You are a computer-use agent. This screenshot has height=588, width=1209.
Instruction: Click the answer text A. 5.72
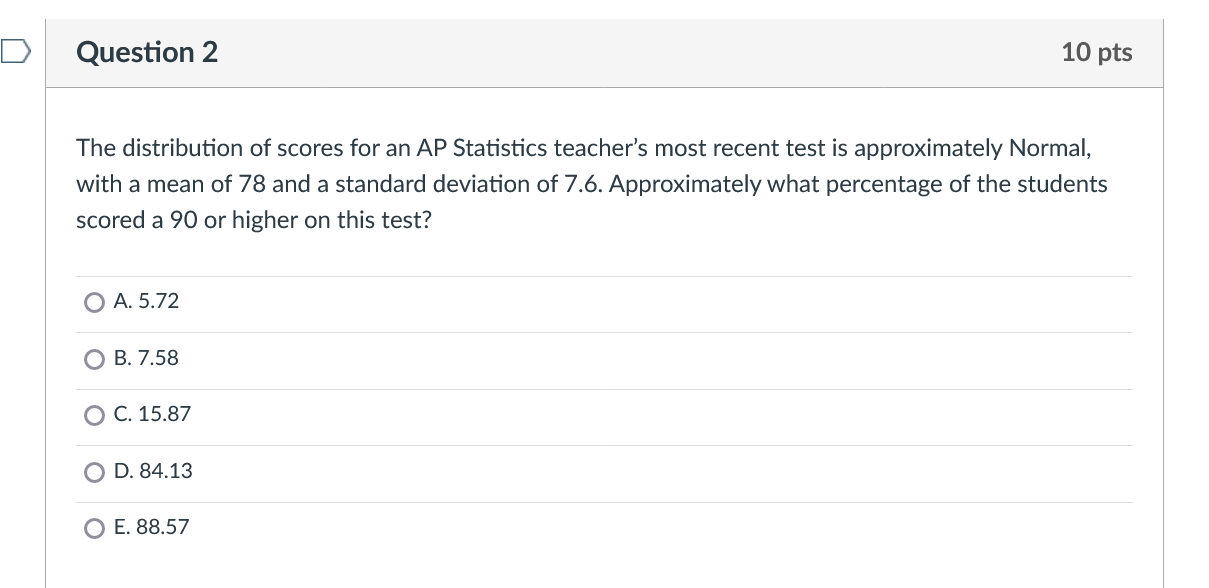coord(146,301)
